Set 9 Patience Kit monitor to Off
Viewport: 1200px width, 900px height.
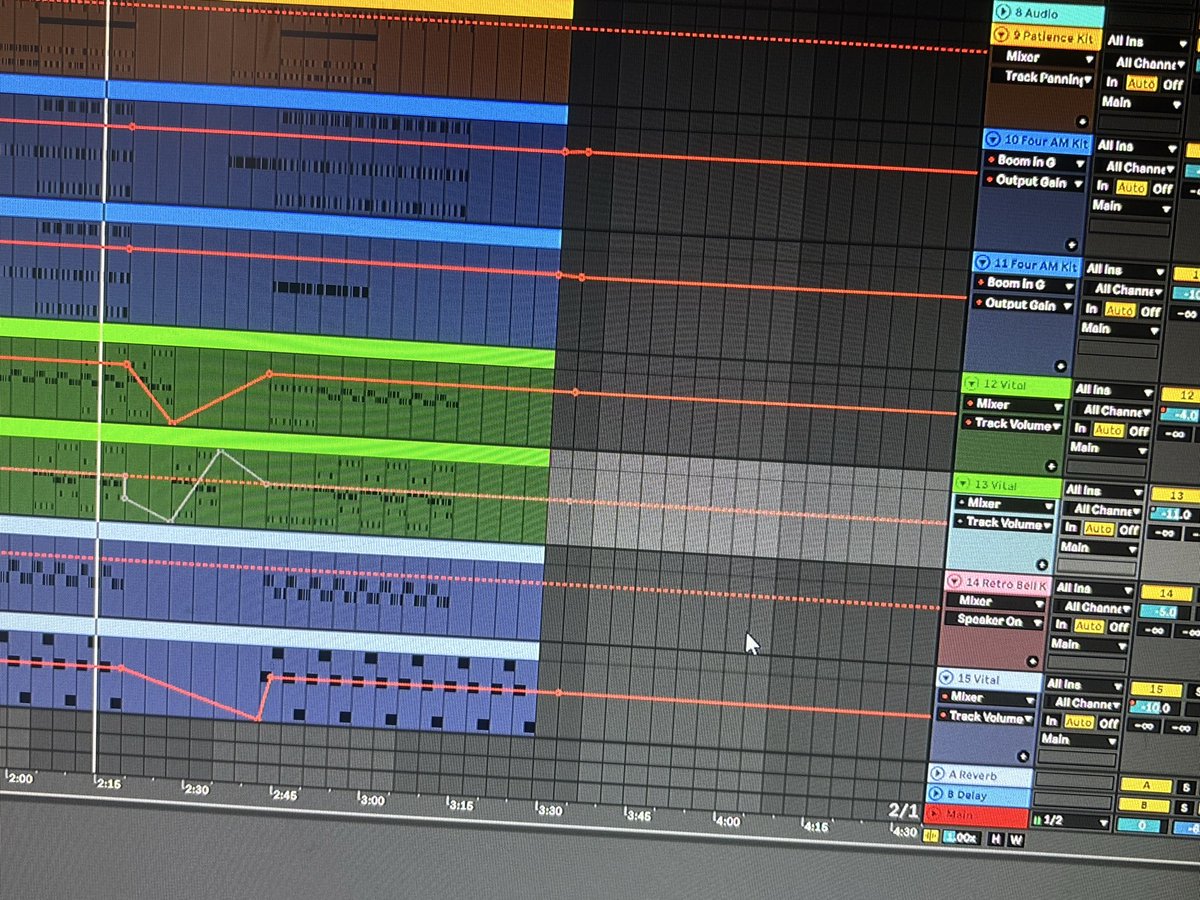click(1172, 85)
